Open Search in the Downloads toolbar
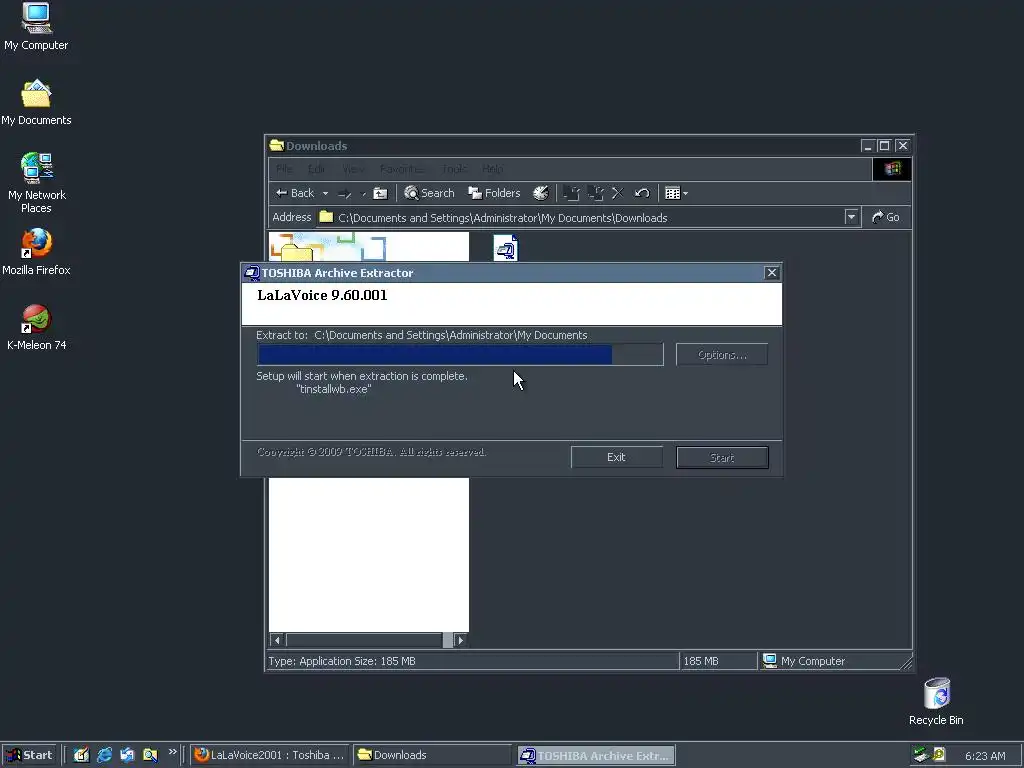Screen dimensions: 1024x768 click(x=429, y=193)
